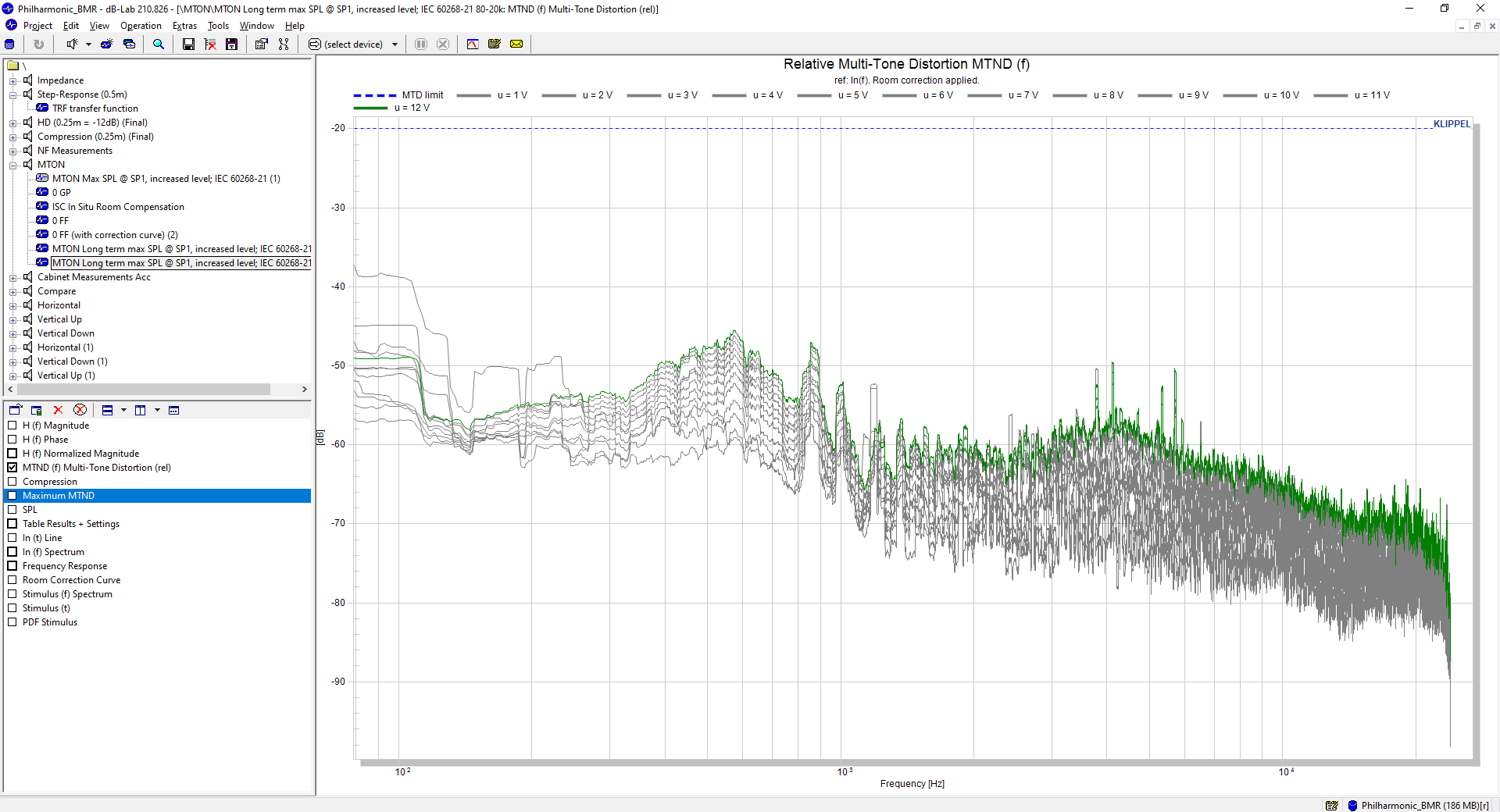Select the NF Measurements object

pos(75,151)
